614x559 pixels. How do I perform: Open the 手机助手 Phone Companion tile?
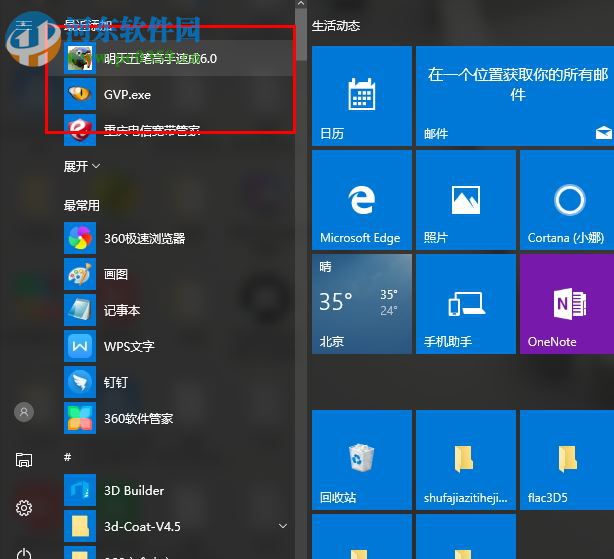pyautogui.click(x=466, y=304)
